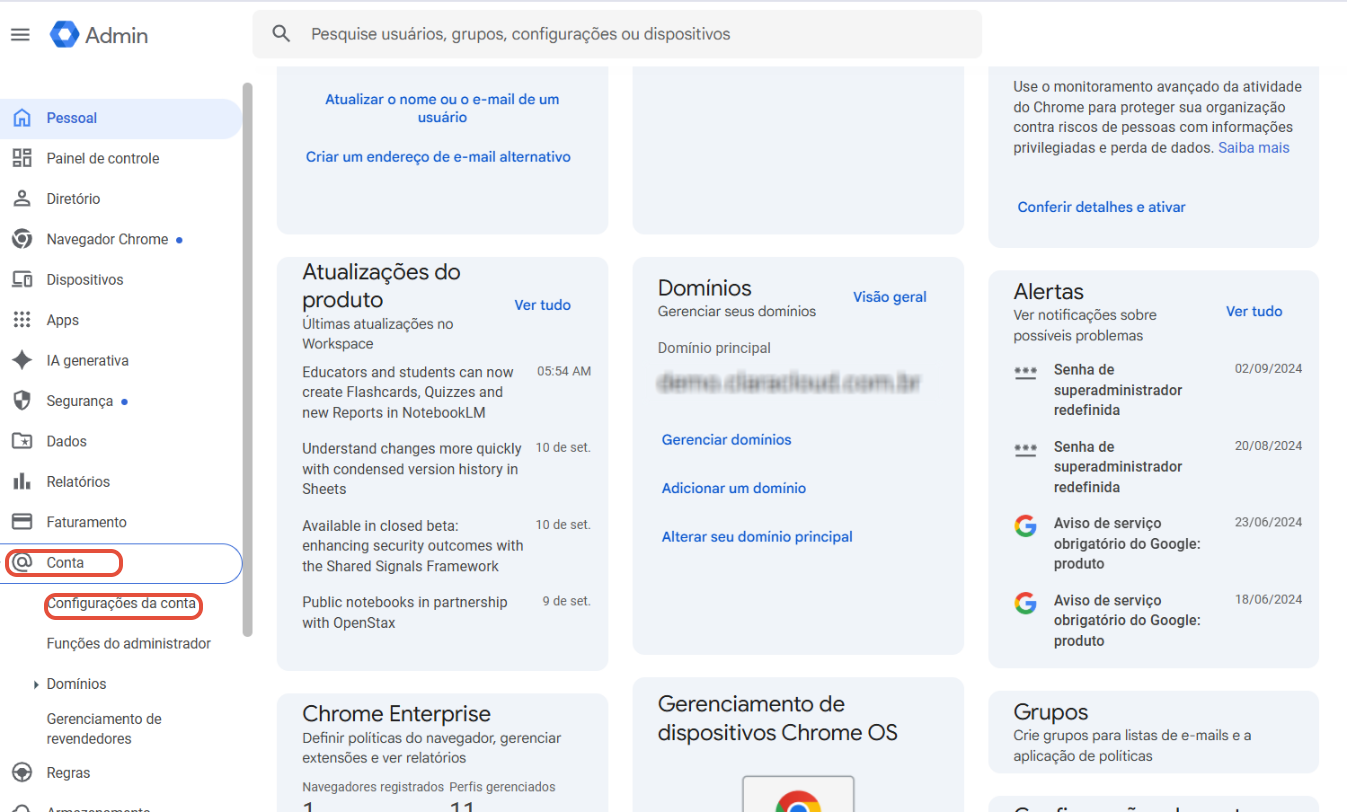Open Domínios sidebar item

coord(76,684)
